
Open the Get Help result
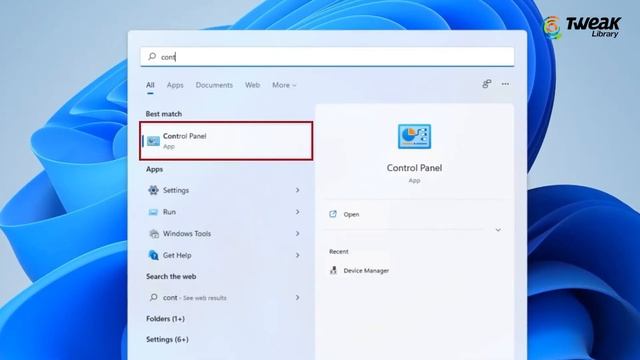tap(224, 255)
